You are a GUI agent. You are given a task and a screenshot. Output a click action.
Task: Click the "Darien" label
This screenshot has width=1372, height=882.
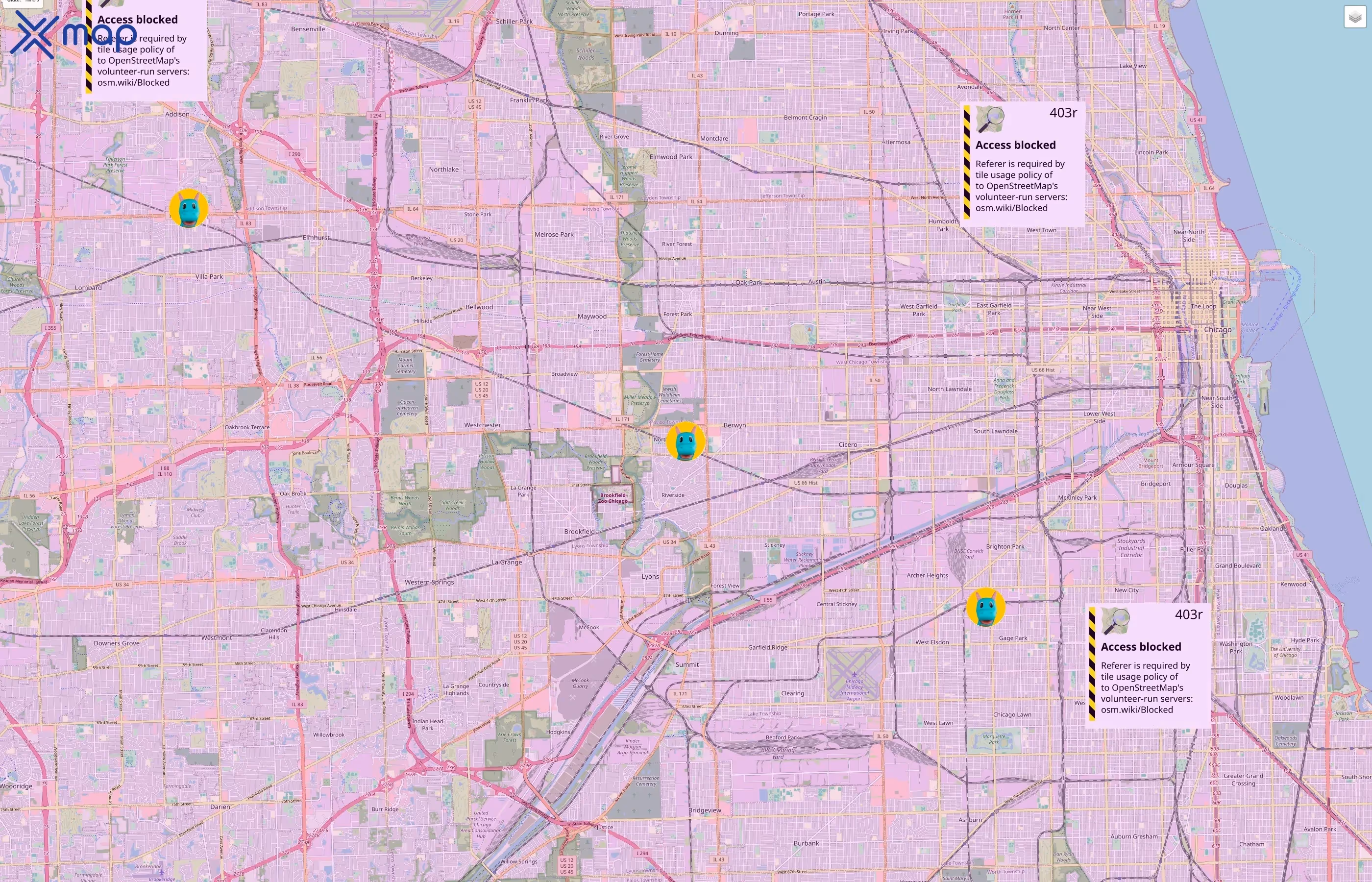[x=220, y=807]
